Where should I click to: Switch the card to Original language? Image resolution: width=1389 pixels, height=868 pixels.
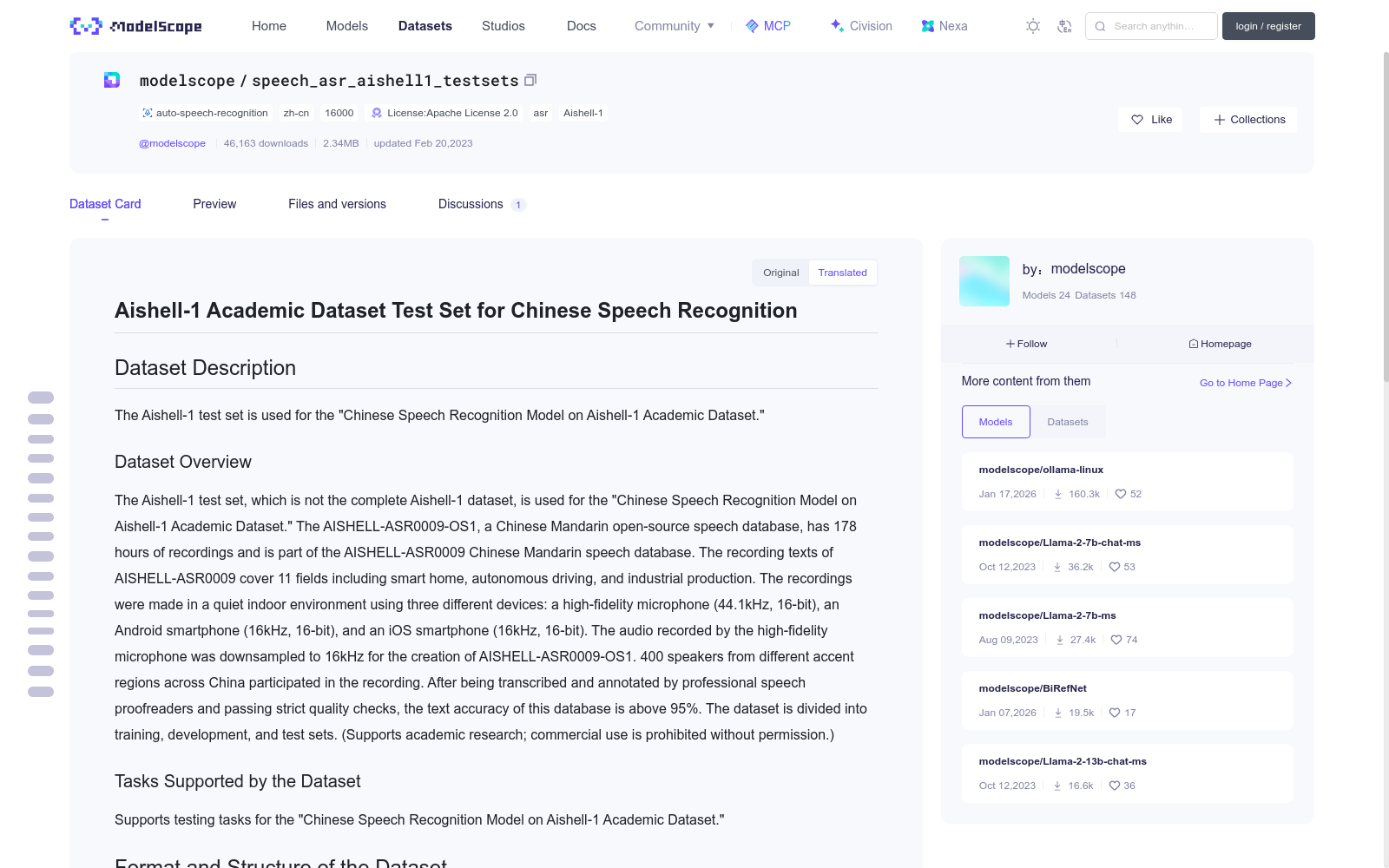pos(780,273)
